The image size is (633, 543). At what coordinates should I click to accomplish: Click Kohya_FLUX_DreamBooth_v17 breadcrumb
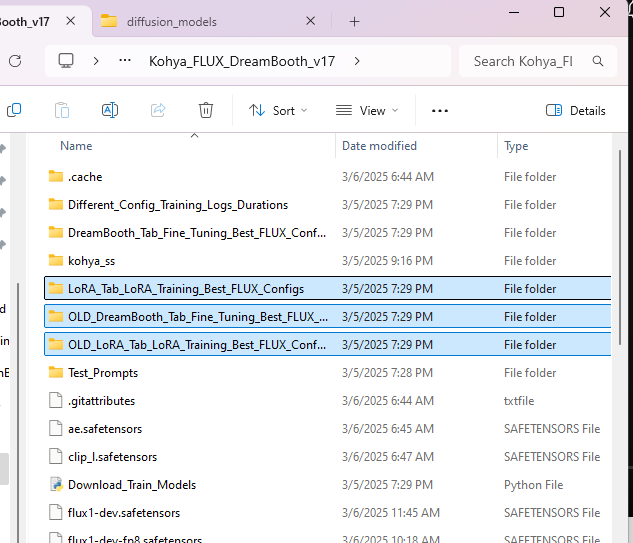242,61
